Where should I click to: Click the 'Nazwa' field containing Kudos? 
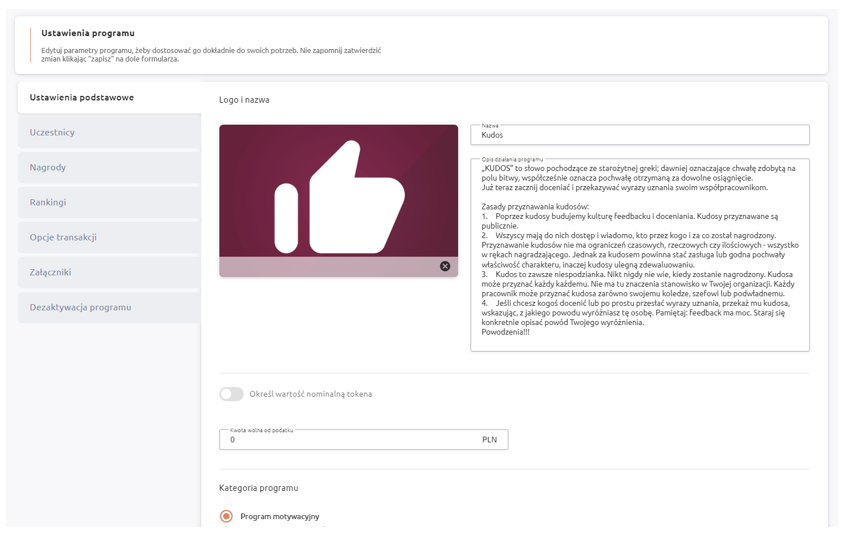tap(640, 135)
